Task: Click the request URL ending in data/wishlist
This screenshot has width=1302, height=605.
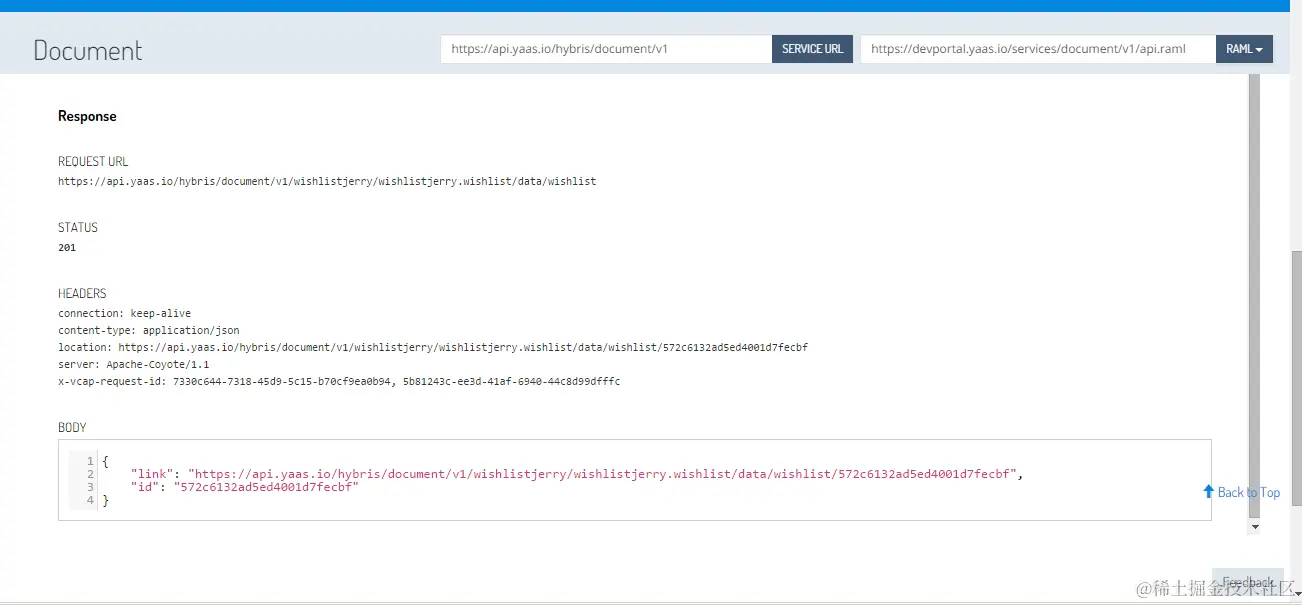Action: tap(327, 181)
